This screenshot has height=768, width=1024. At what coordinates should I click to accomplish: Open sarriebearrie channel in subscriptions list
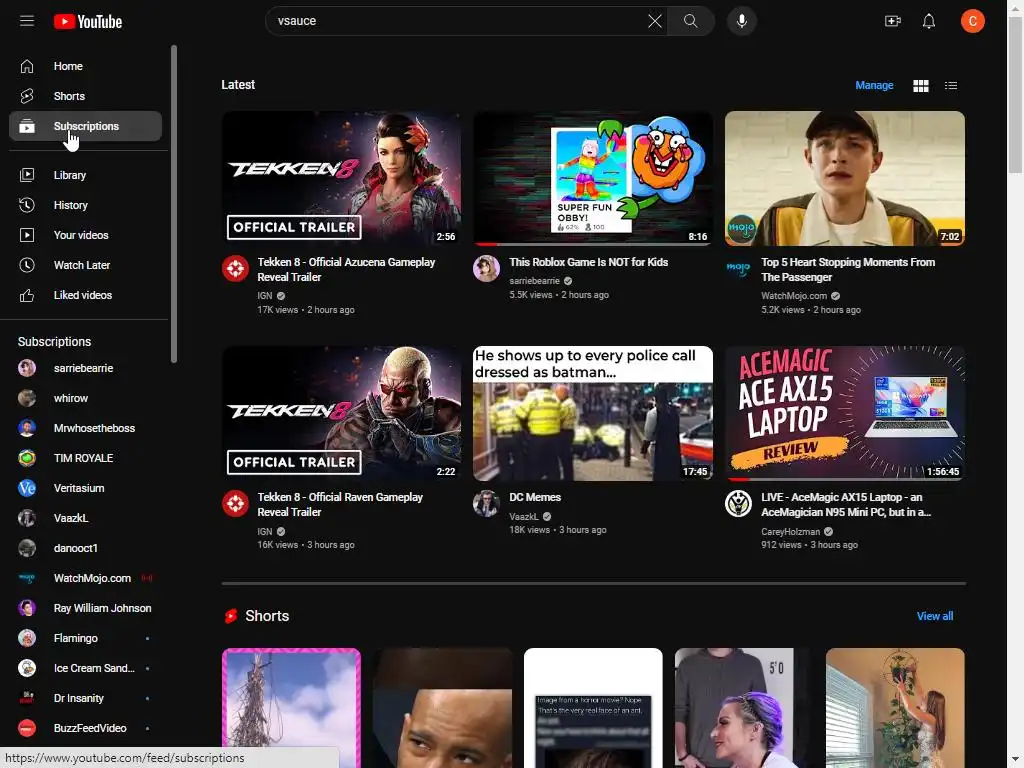[x=86, y=368]
